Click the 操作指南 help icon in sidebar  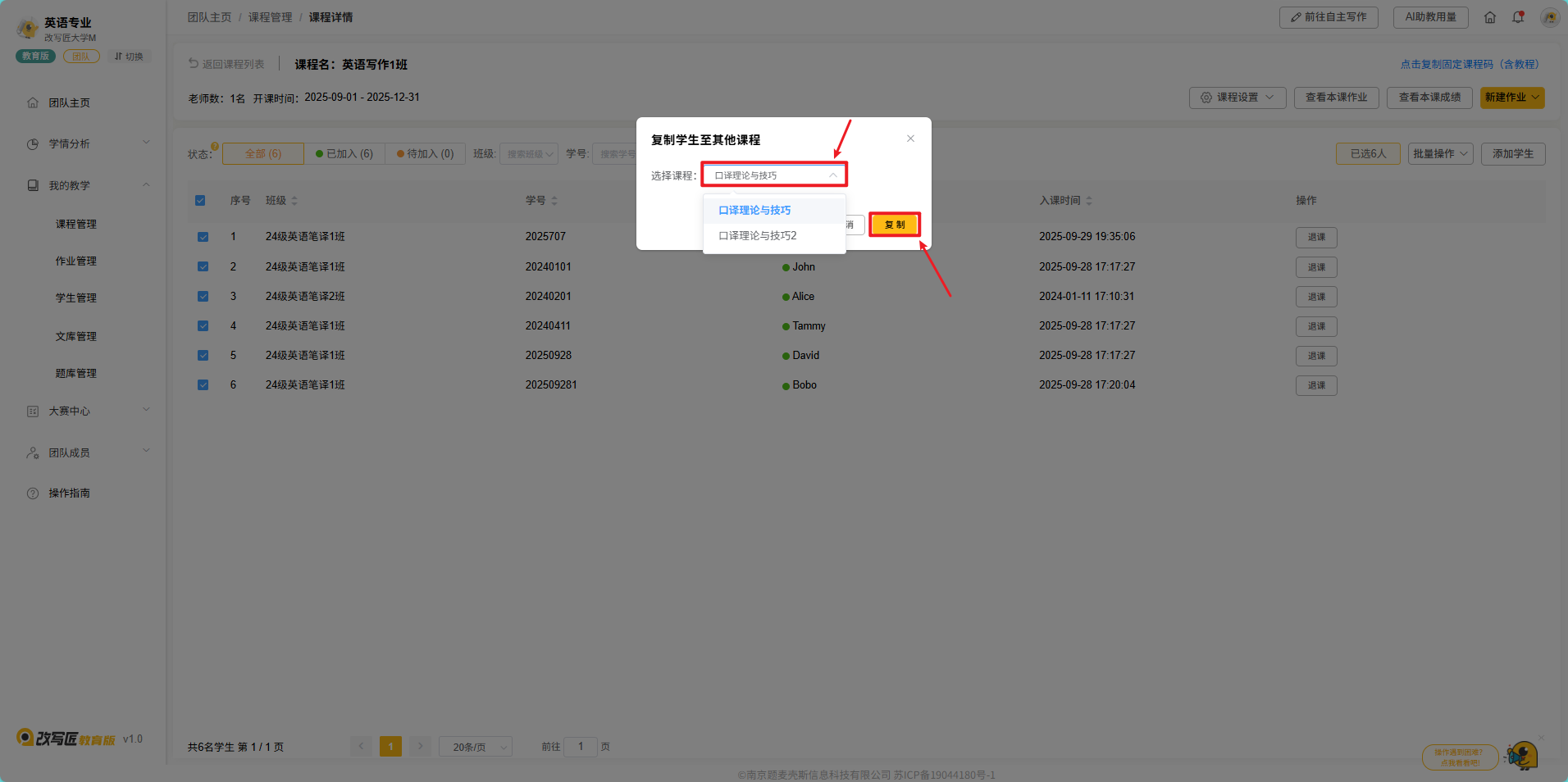33,493
